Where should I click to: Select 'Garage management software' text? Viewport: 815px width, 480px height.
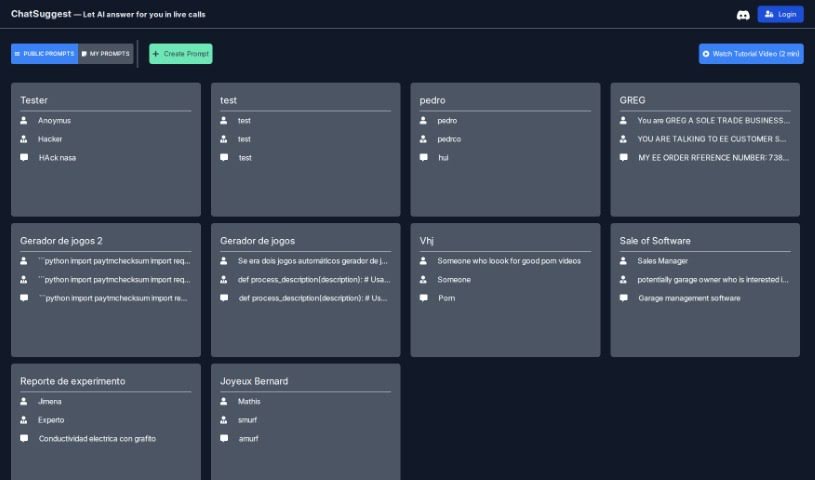[x=689, y=298]
